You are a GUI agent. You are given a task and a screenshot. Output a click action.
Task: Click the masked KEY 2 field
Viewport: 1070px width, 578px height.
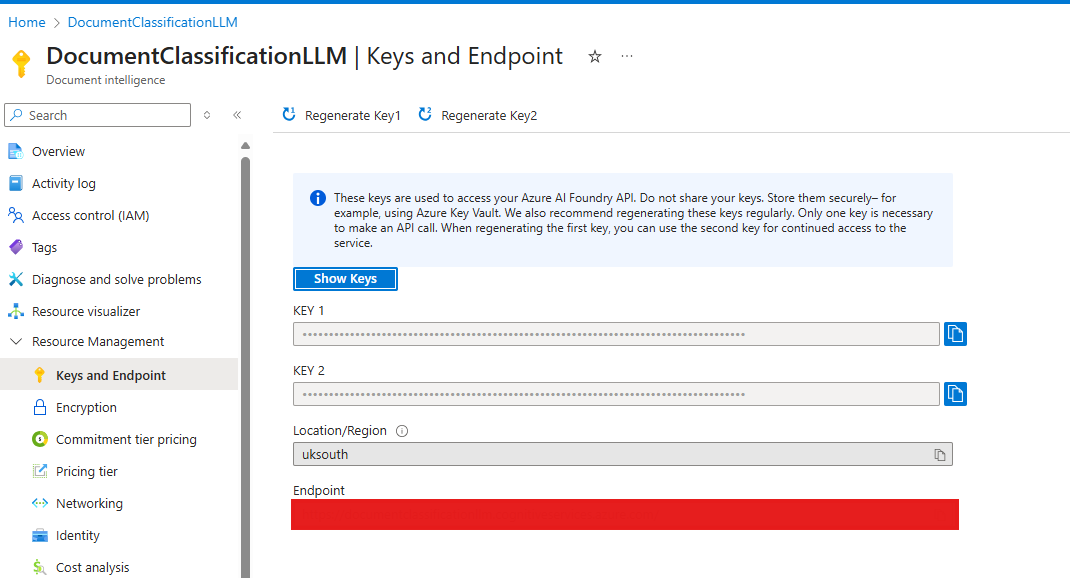click(x=616, y=394)
